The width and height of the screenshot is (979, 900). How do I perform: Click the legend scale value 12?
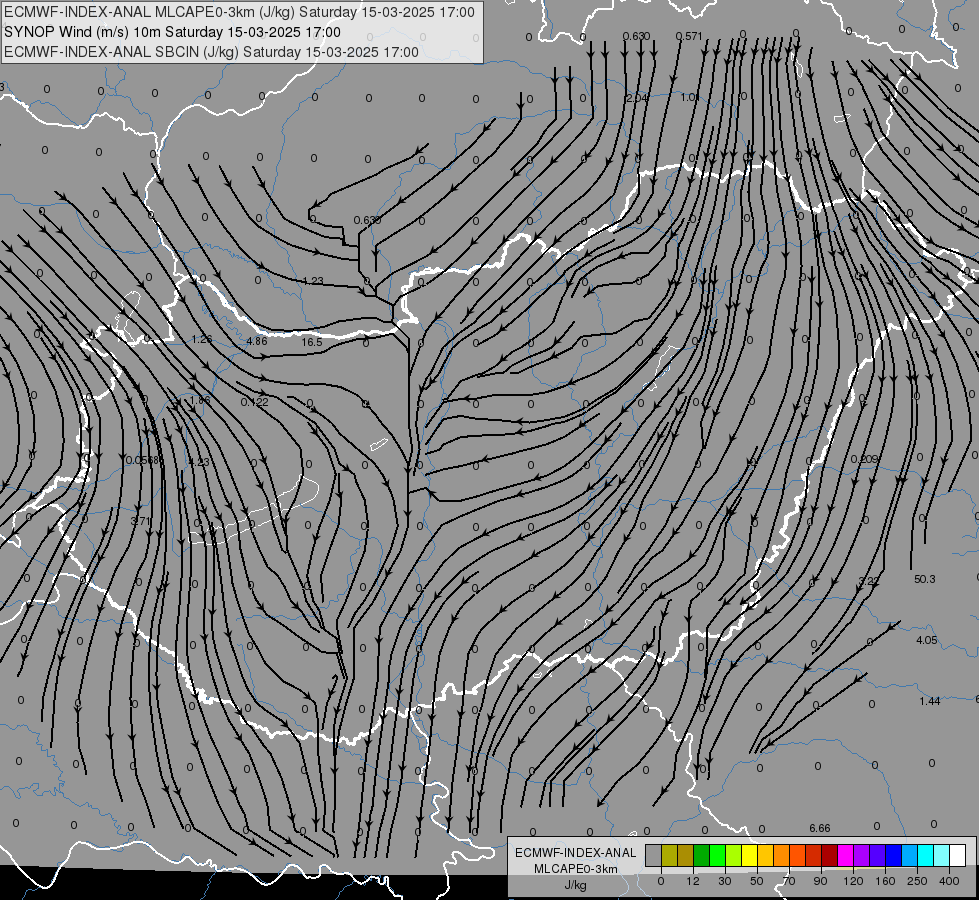(x=693, y=881)
